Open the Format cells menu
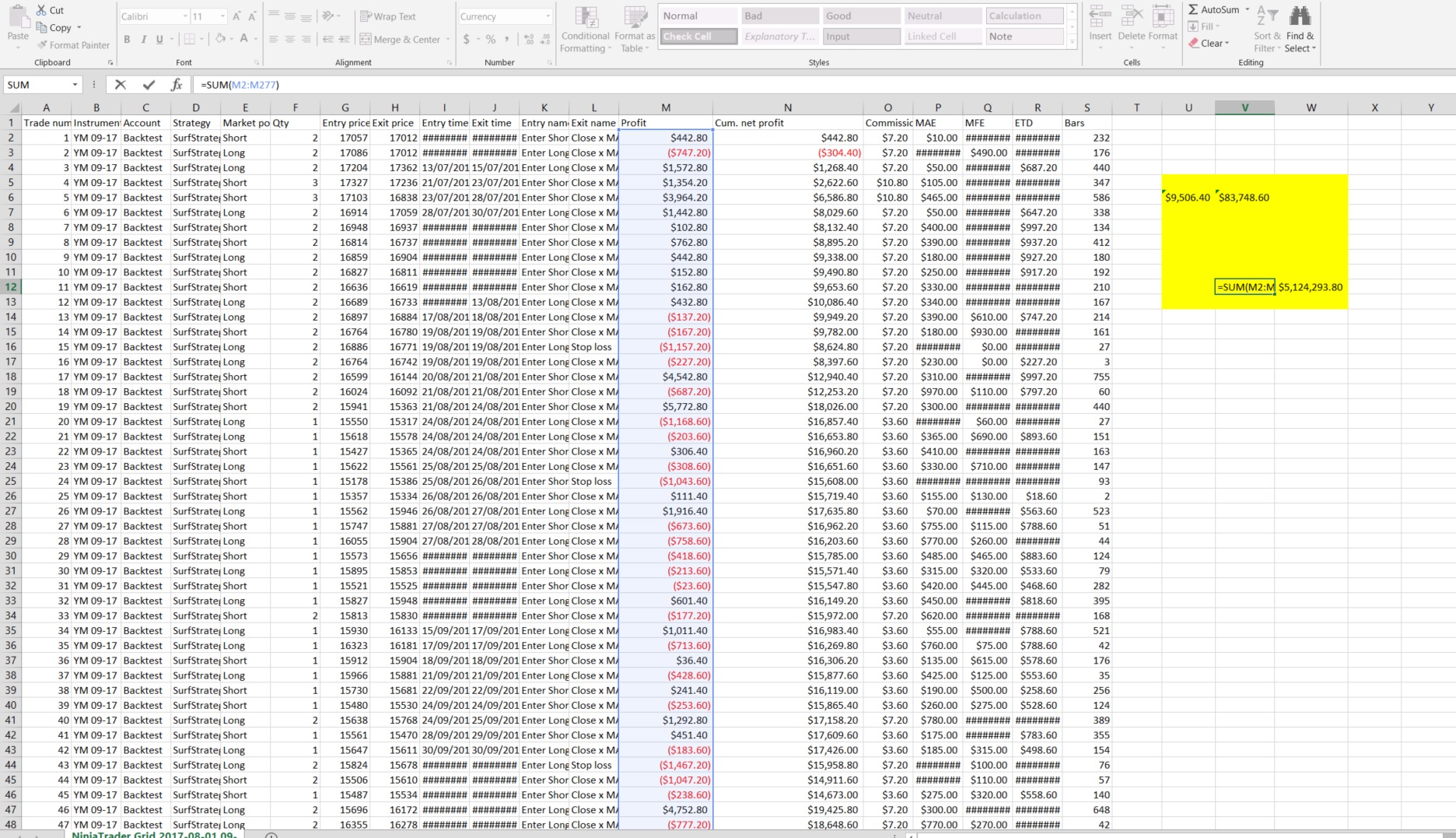 click(x=1163, y=27)
